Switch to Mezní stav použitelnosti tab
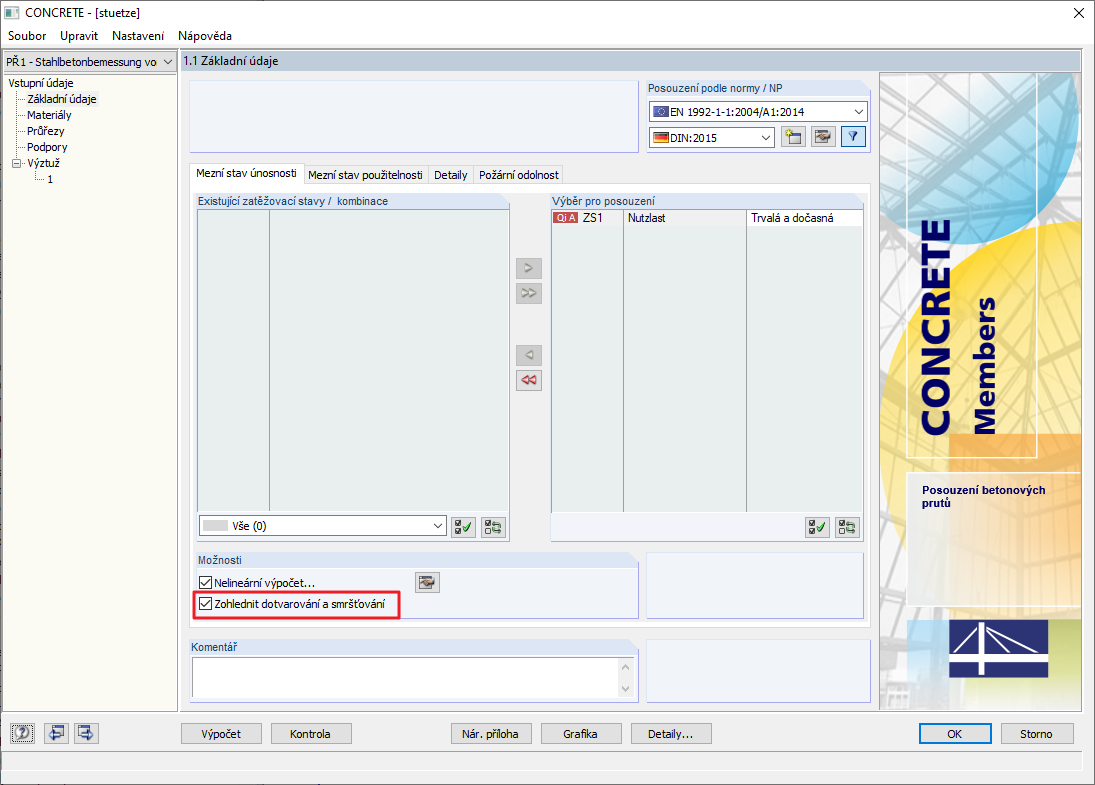Viewport: 1095px width, 785px height. click(365, 175)
